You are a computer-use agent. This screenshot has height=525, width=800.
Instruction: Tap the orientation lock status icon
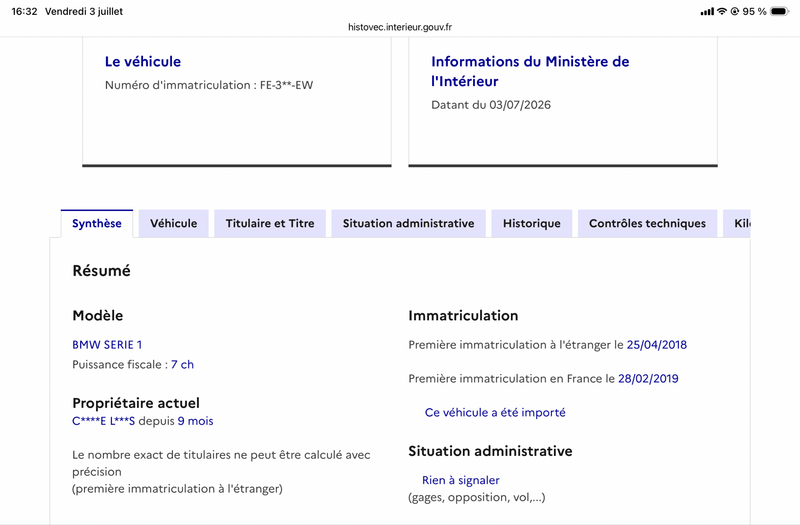pyautogui.click(x=735, y=11)
